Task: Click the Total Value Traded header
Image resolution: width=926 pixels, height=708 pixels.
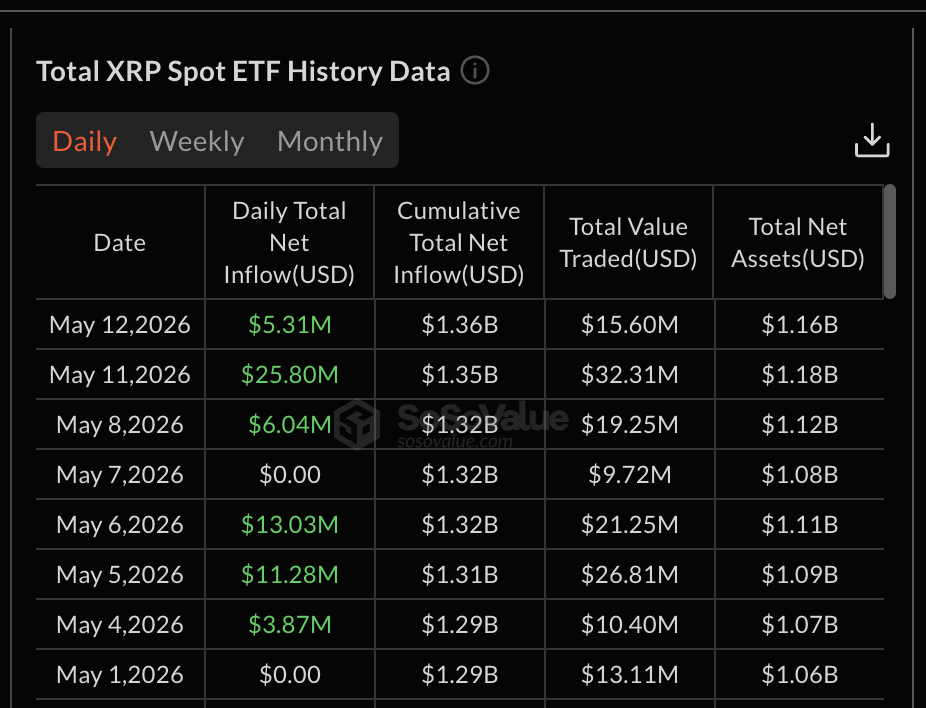Action: click(628, 243)
